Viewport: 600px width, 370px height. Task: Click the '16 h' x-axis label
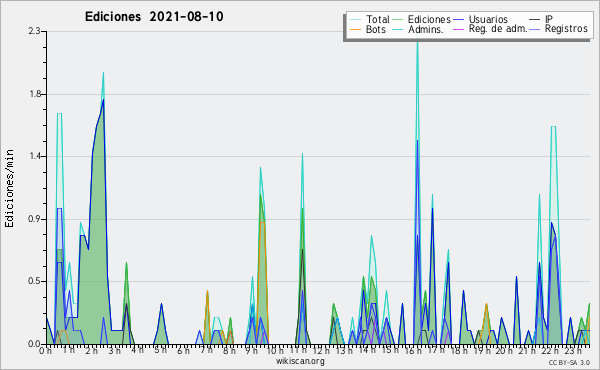click(x=413, y=351)
